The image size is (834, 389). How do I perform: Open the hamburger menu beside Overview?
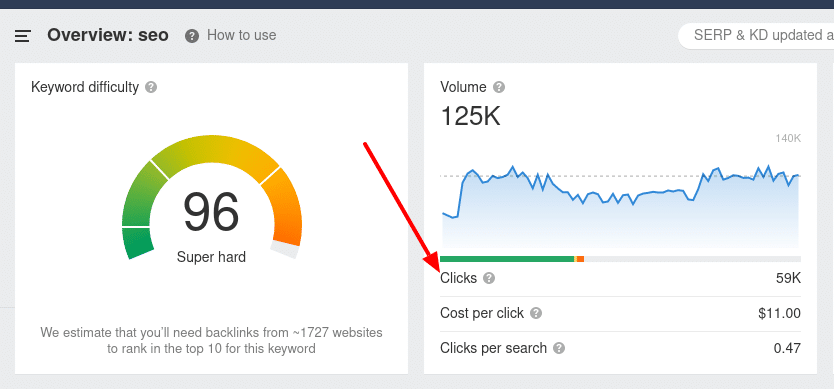[23, 36]
